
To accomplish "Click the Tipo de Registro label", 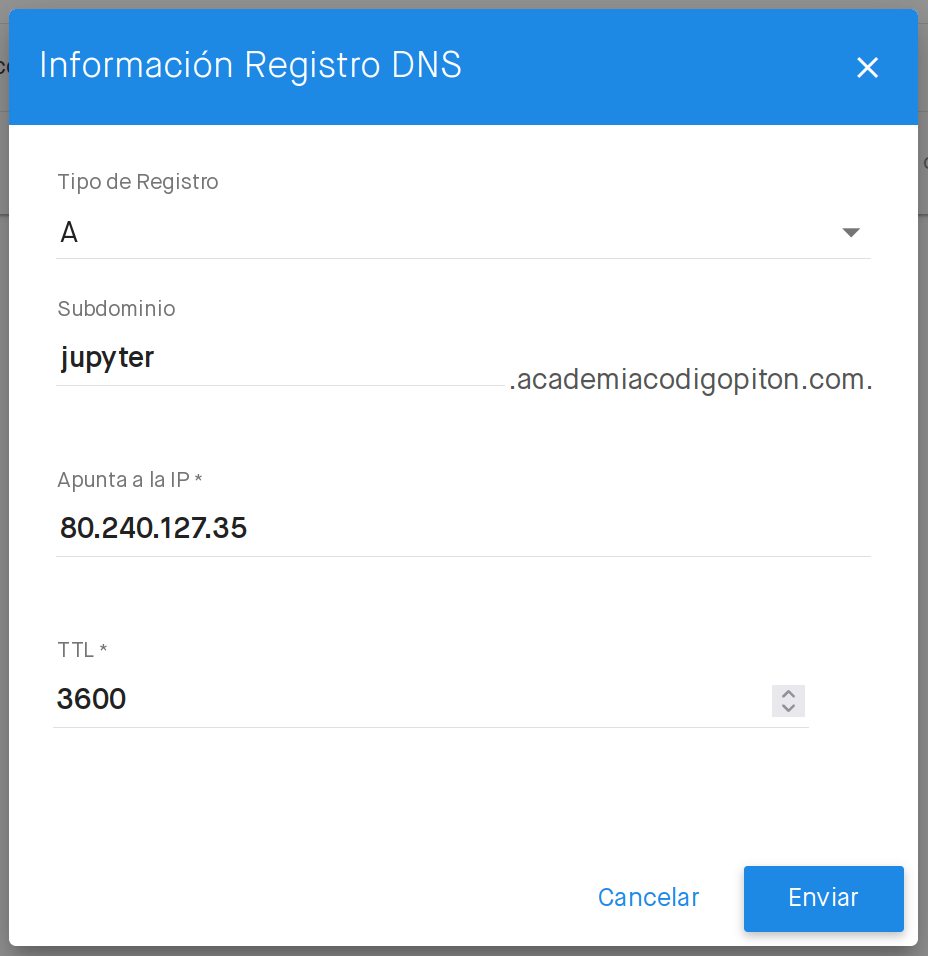I will (138, 182).
